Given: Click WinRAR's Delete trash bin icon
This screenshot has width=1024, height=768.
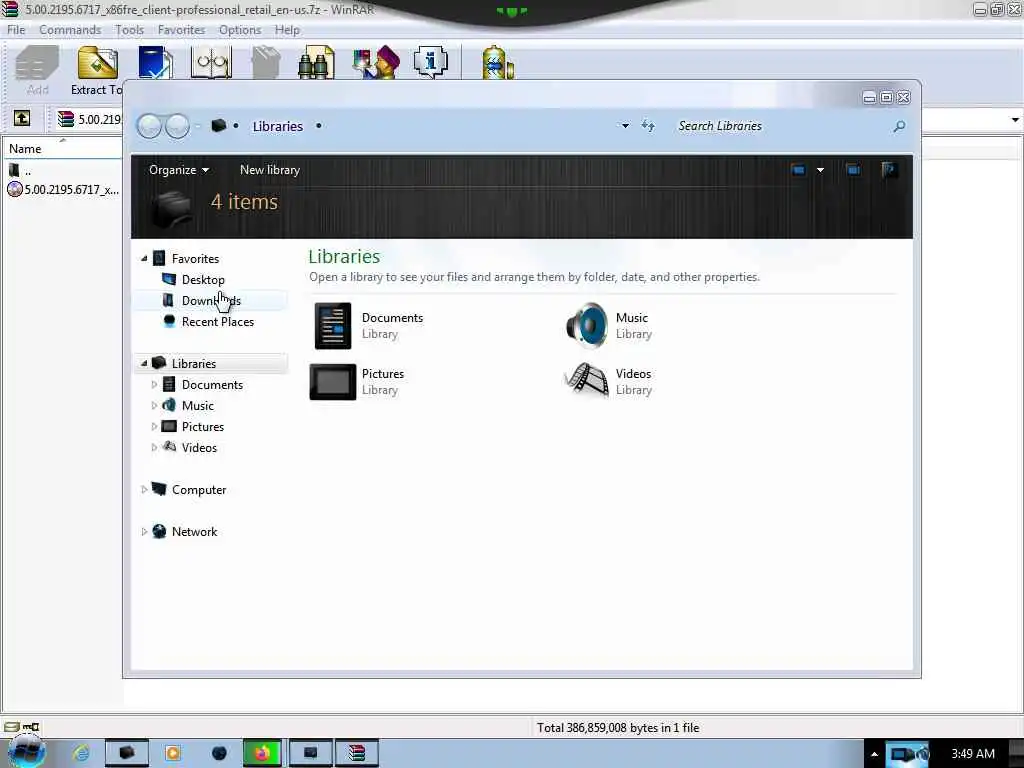Looking at the screenshot, I should point(266,63).
